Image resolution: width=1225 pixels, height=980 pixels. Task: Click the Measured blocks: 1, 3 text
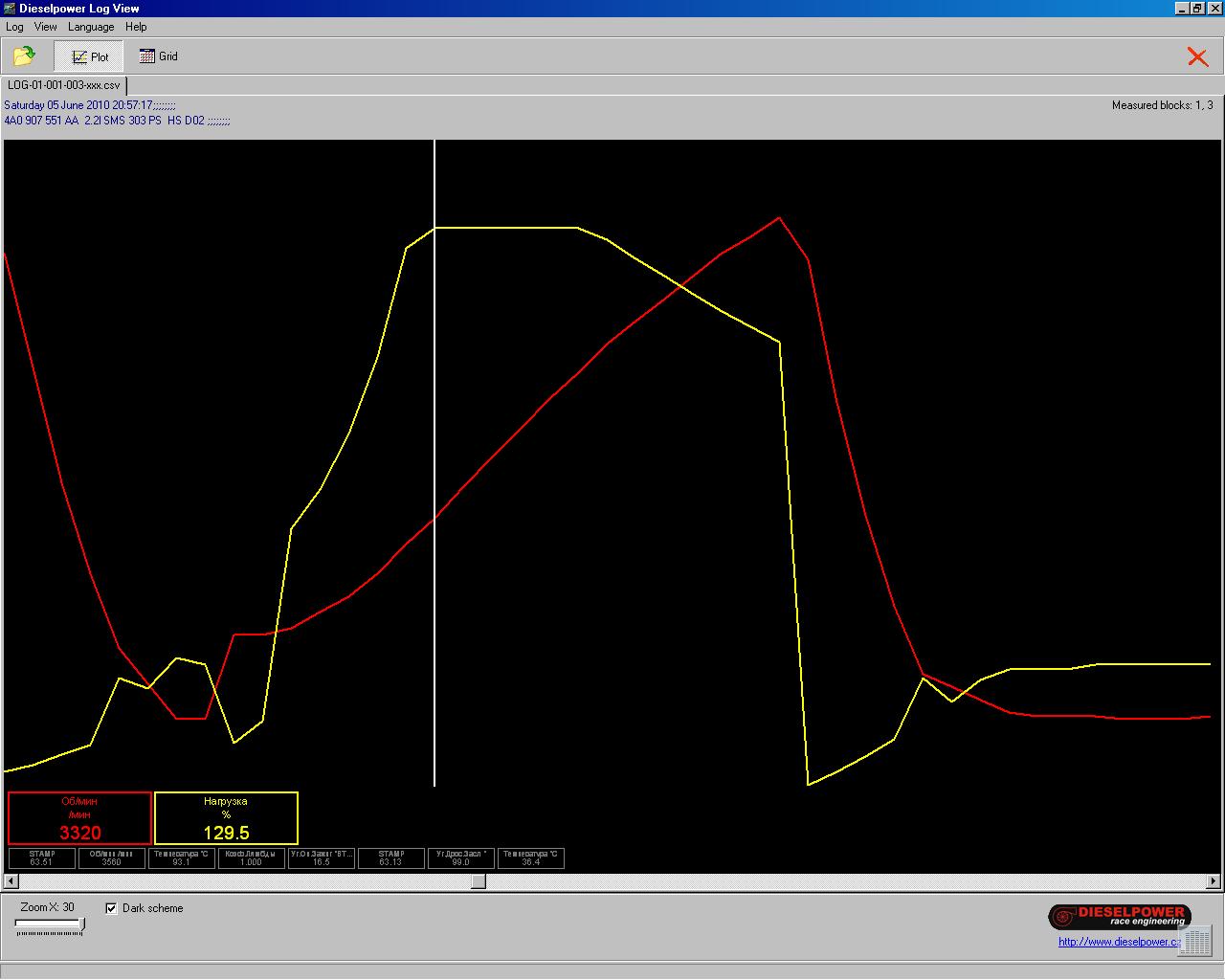1162,105
